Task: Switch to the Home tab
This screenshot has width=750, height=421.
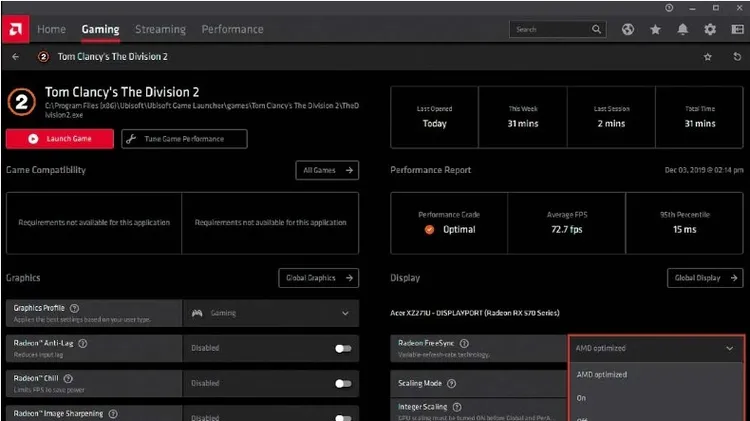Action: click(x=51, y=29)
